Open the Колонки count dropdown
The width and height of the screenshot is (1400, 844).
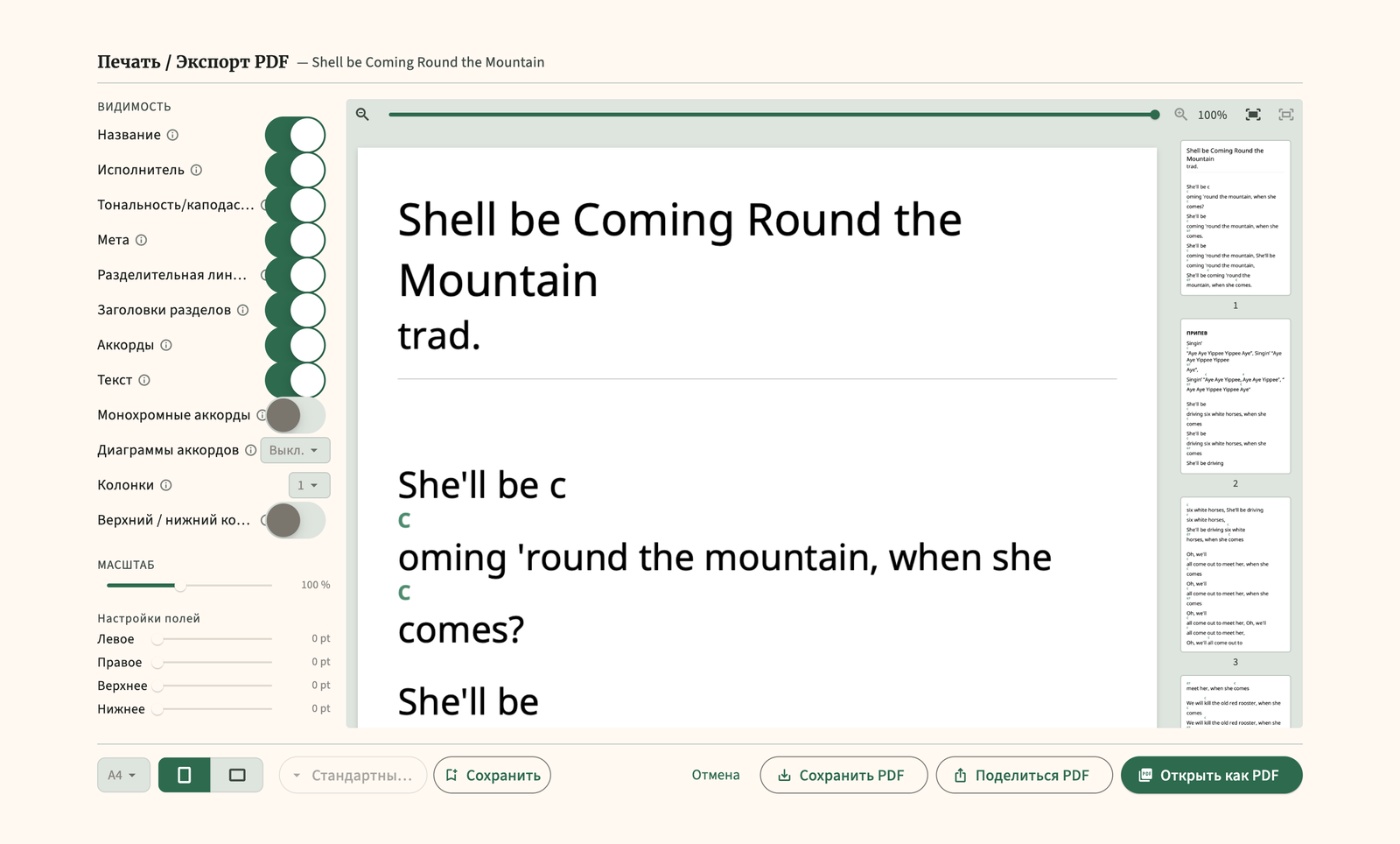point(309,485)
